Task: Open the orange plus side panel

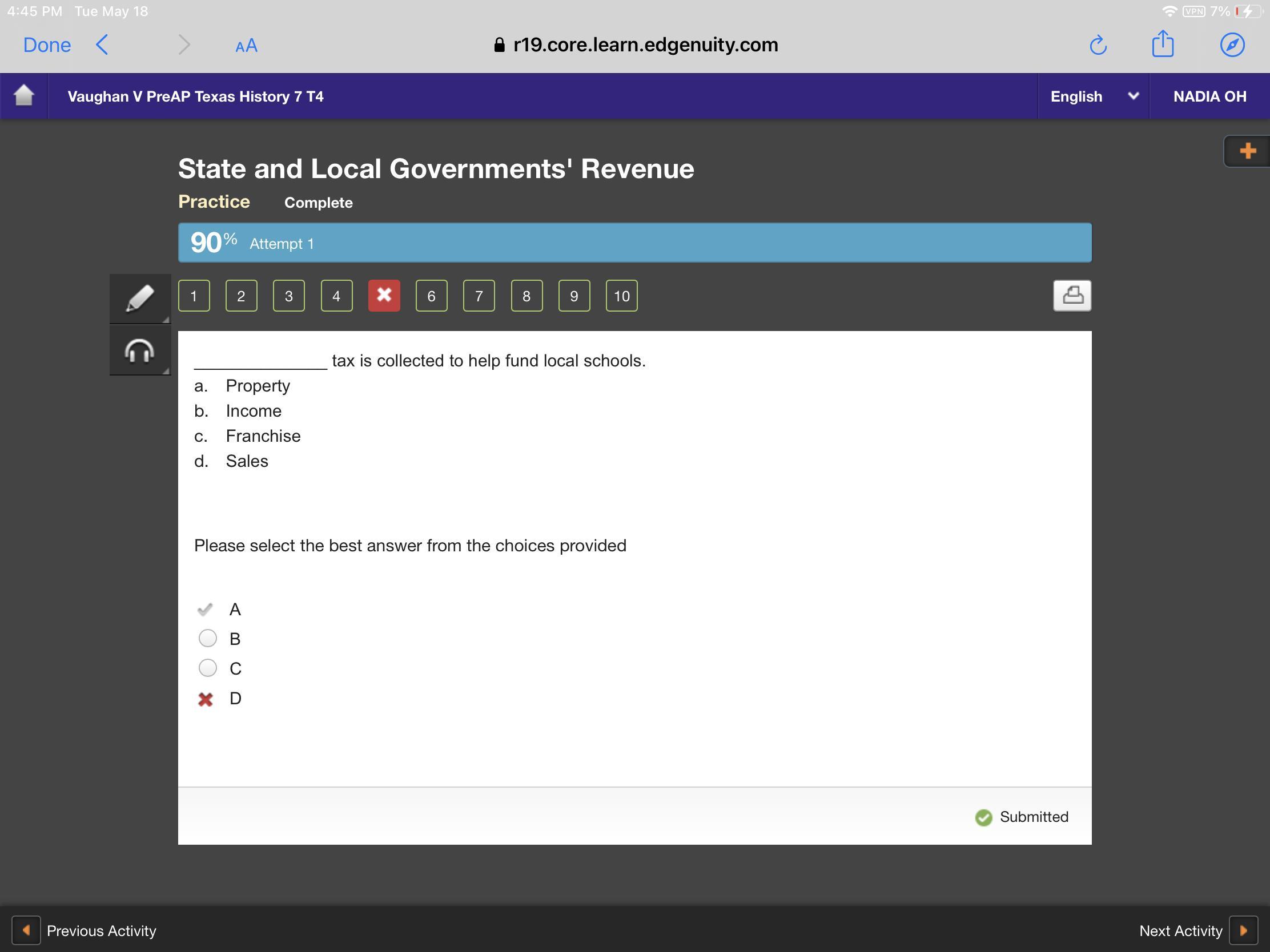Action: pyautogui.click(x=1247, y=151)
